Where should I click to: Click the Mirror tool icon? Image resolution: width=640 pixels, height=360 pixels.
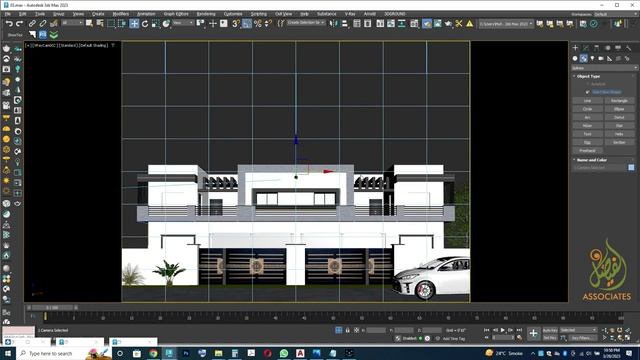coord(333,24)
